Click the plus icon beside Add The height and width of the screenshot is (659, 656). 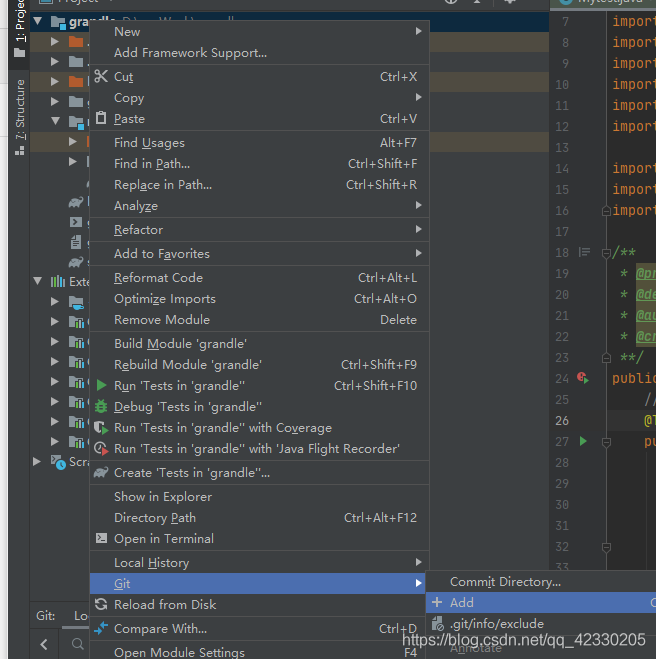437,602
